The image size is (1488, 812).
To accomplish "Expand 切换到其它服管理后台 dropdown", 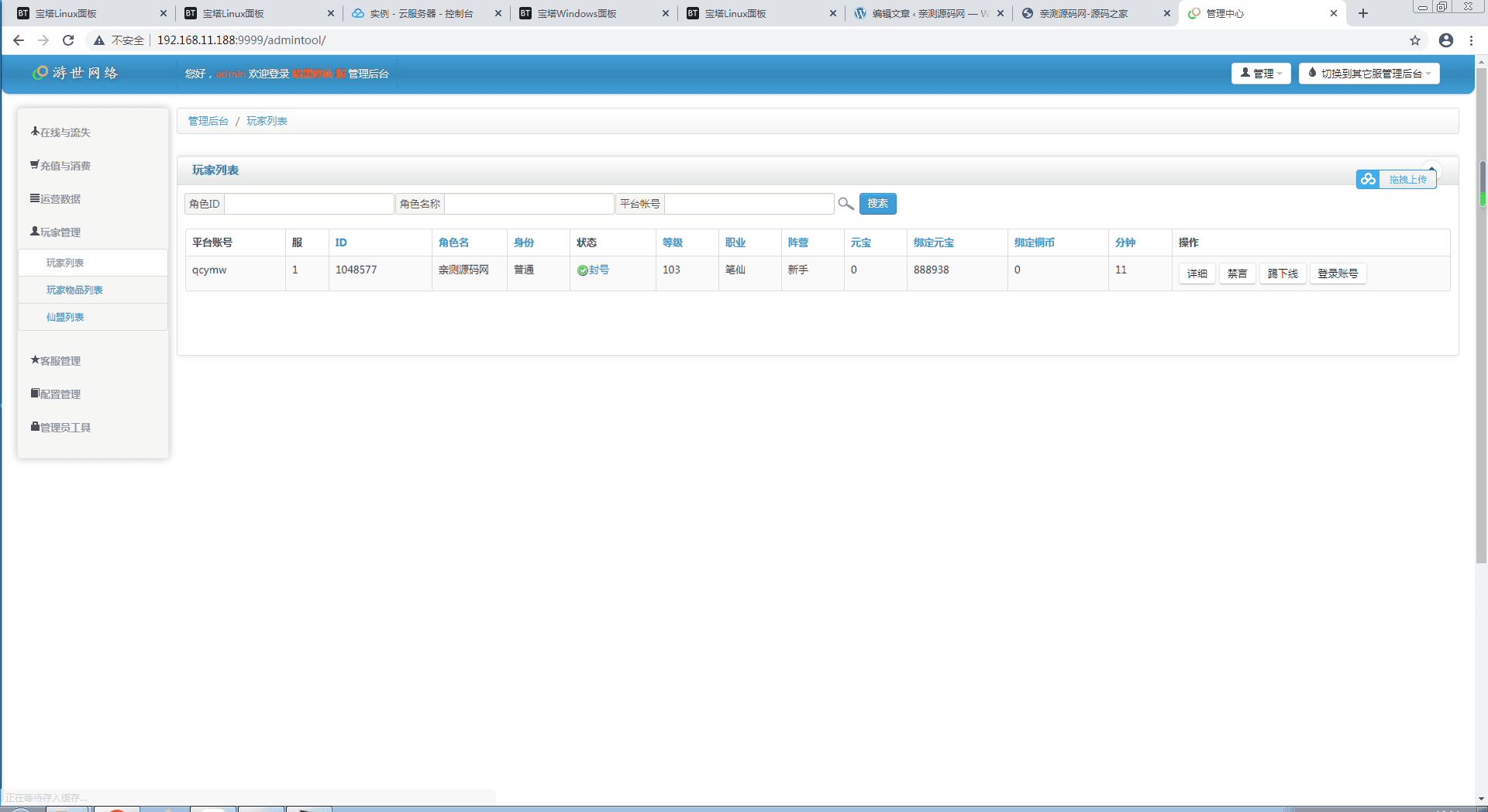I will pyautogui.click(x=1369, y=74).
